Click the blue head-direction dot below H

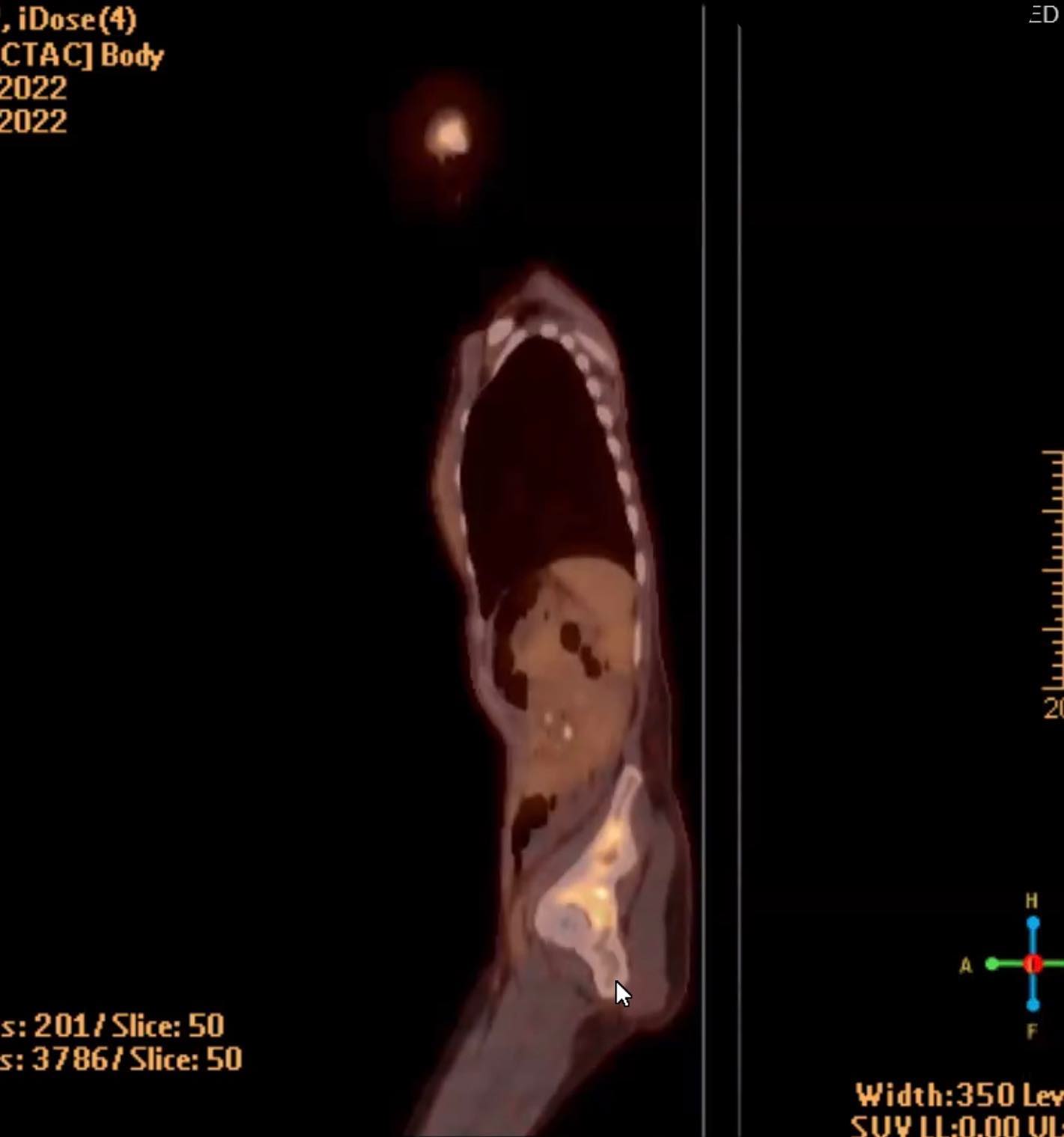[1033, 923]
